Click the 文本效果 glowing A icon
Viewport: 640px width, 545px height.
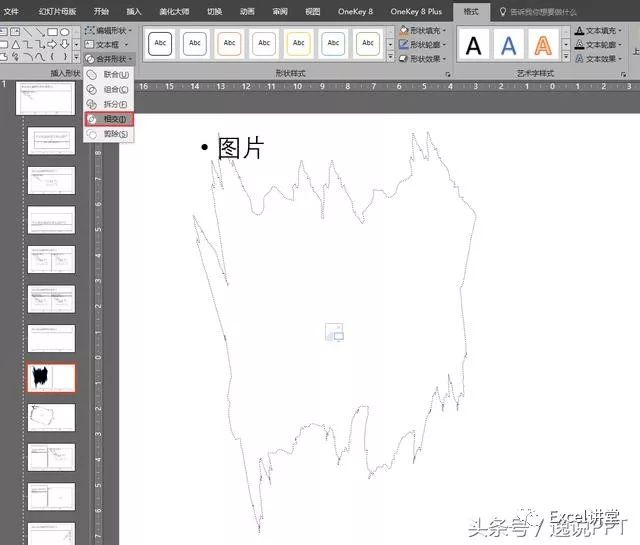579,59
